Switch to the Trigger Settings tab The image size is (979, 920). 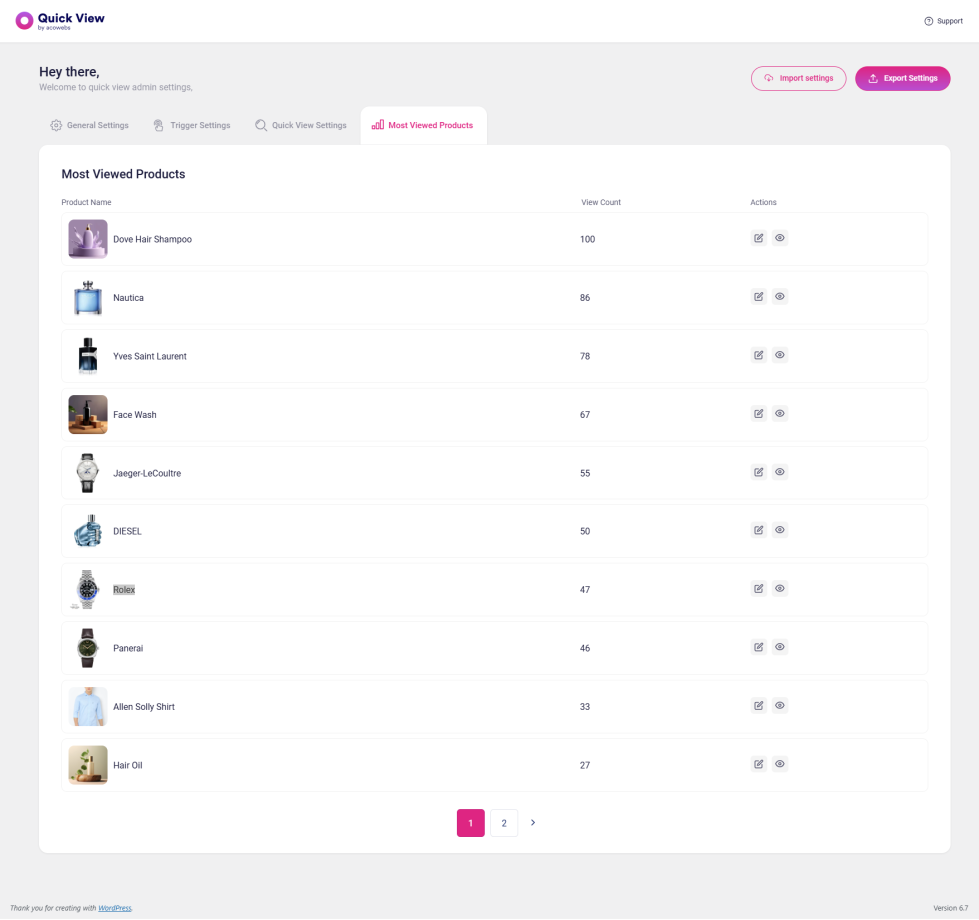192,125
